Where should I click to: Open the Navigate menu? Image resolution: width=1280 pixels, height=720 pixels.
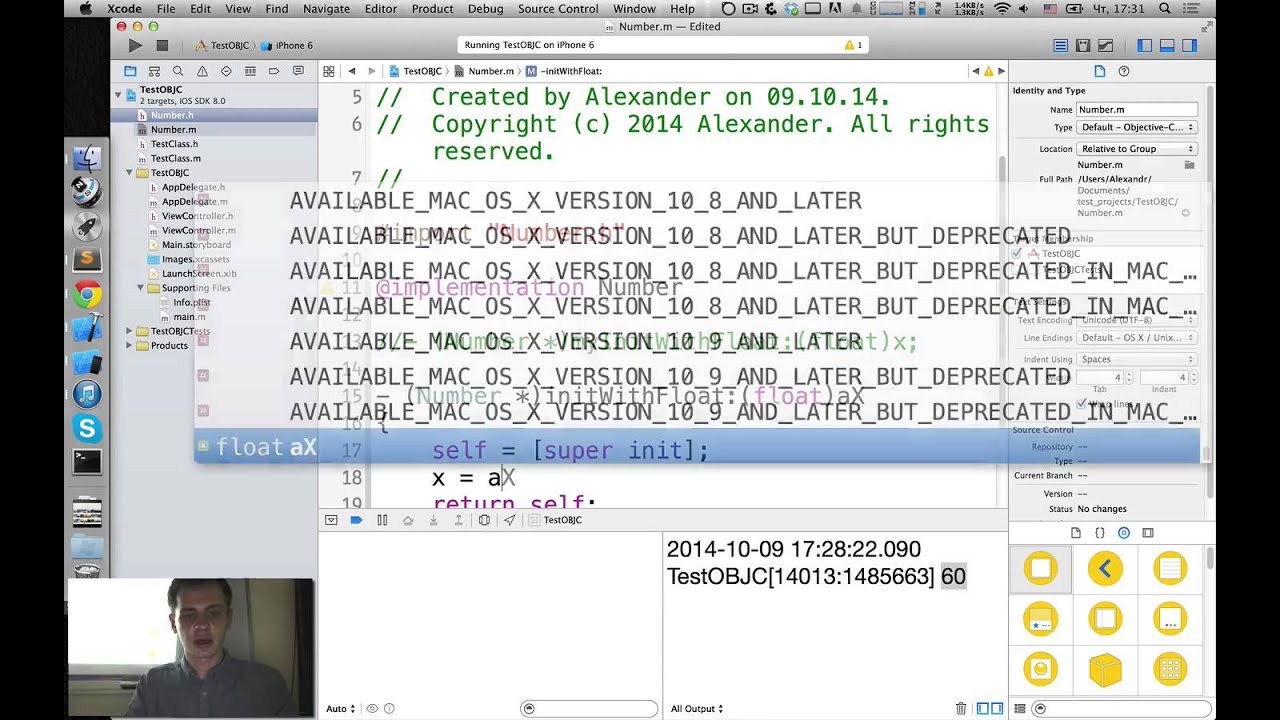coord(327,9)
